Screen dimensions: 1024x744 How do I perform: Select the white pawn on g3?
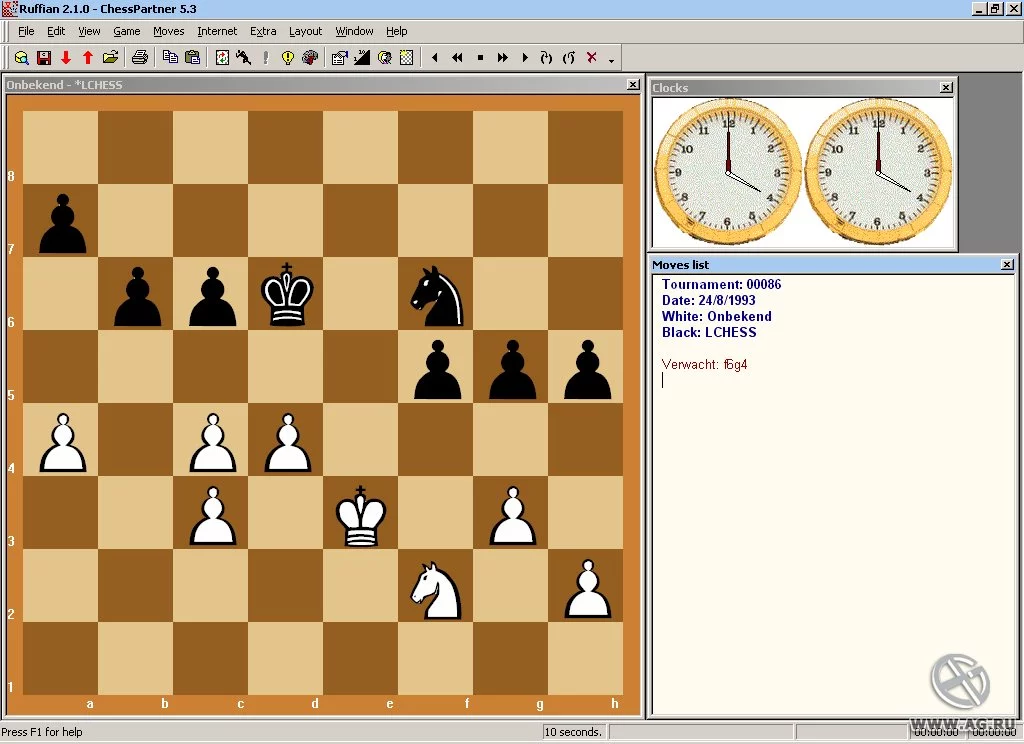pyautogui.click(x=511, y=513)
